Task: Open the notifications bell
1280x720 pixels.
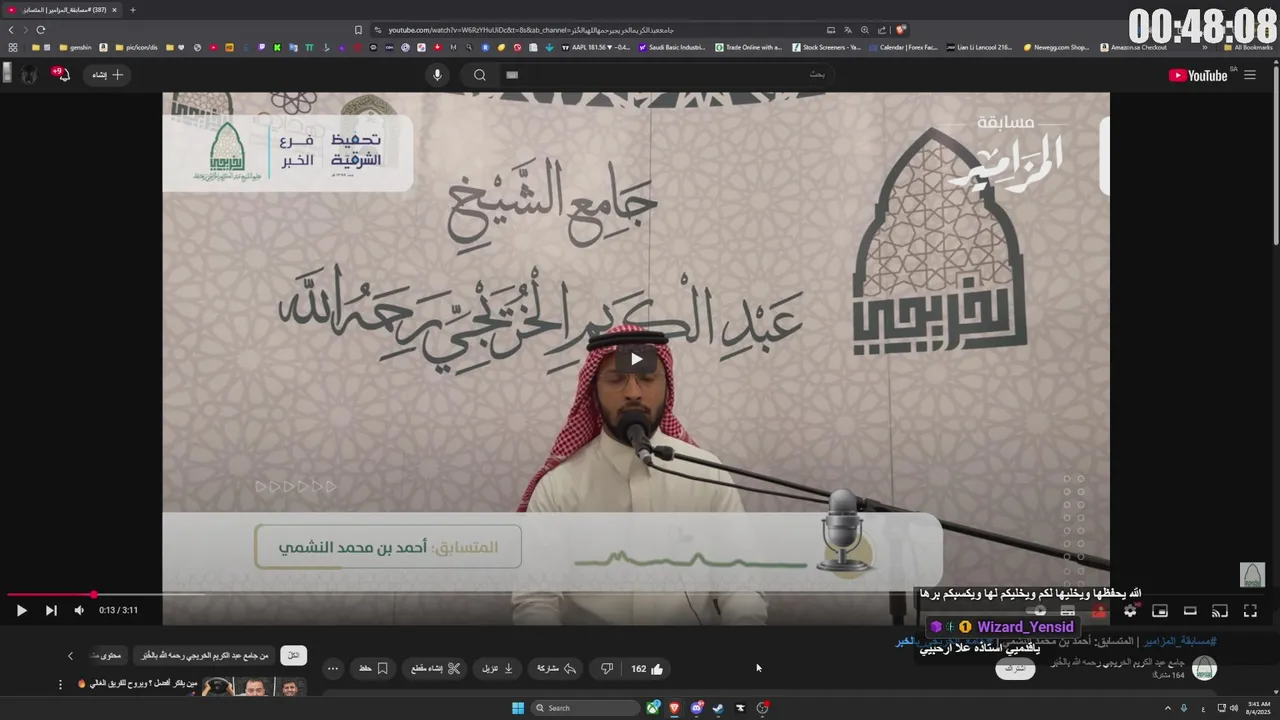Action: [62, 75]
